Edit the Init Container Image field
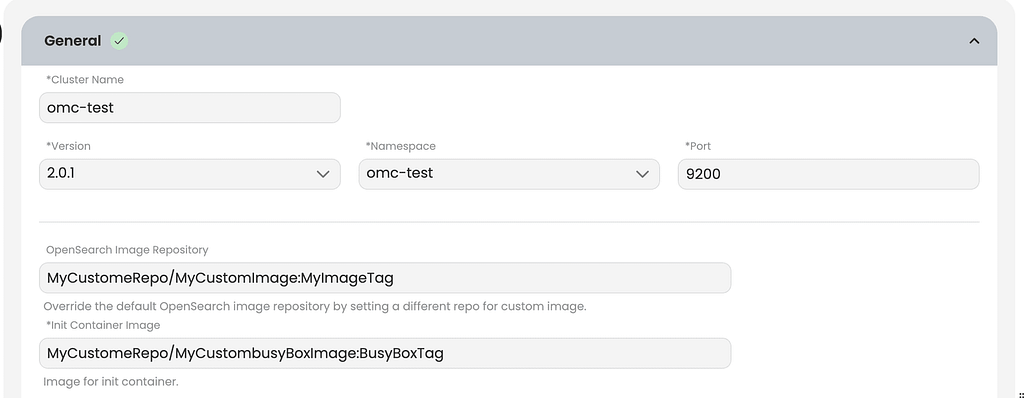The image size is (1024, 398). [x=385, y=353]
